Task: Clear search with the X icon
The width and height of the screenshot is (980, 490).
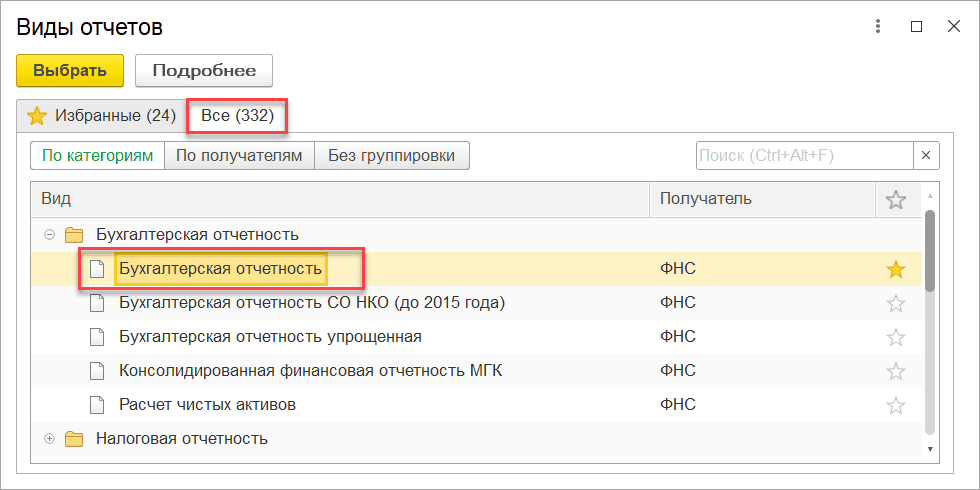Action: point(926,156)
